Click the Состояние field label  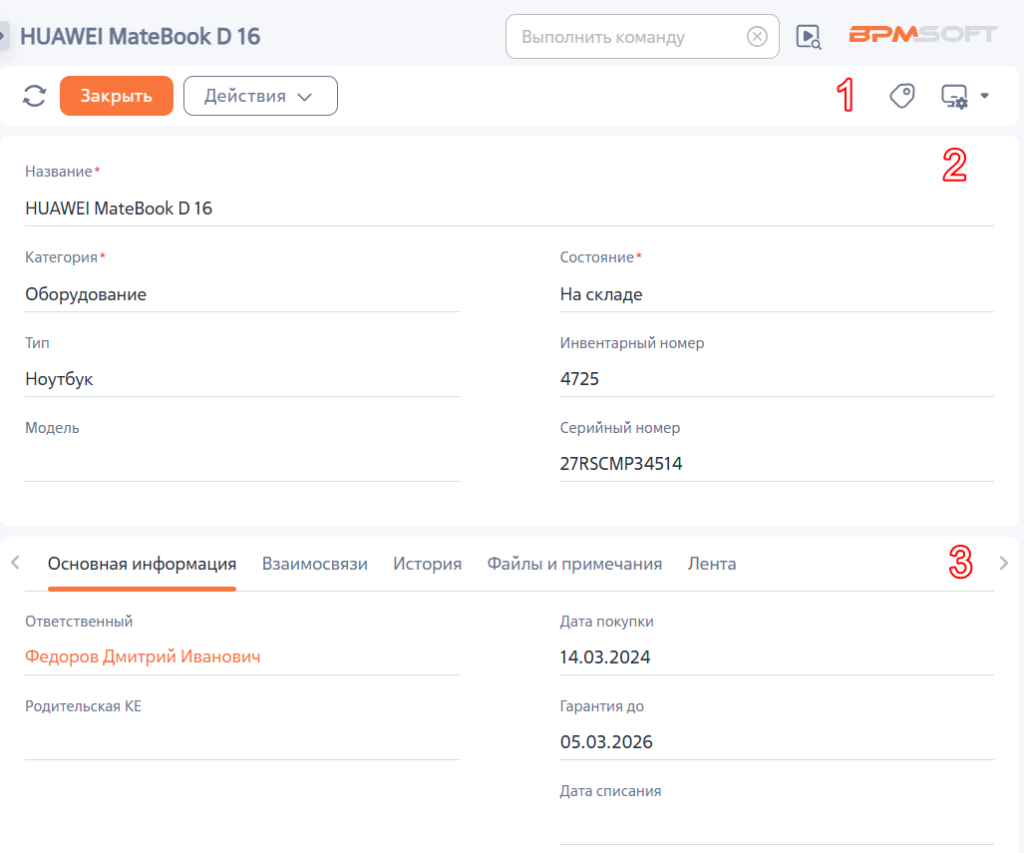pos(597,257)
